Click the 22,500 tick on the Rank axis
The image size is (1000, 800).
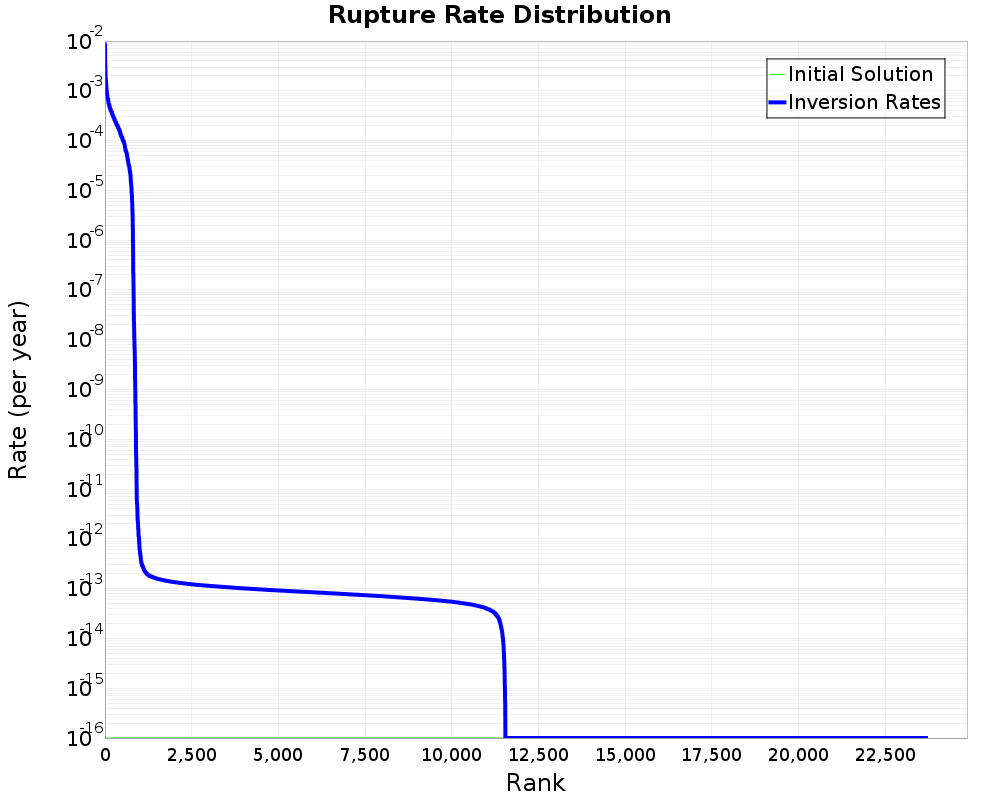point(885,755)
